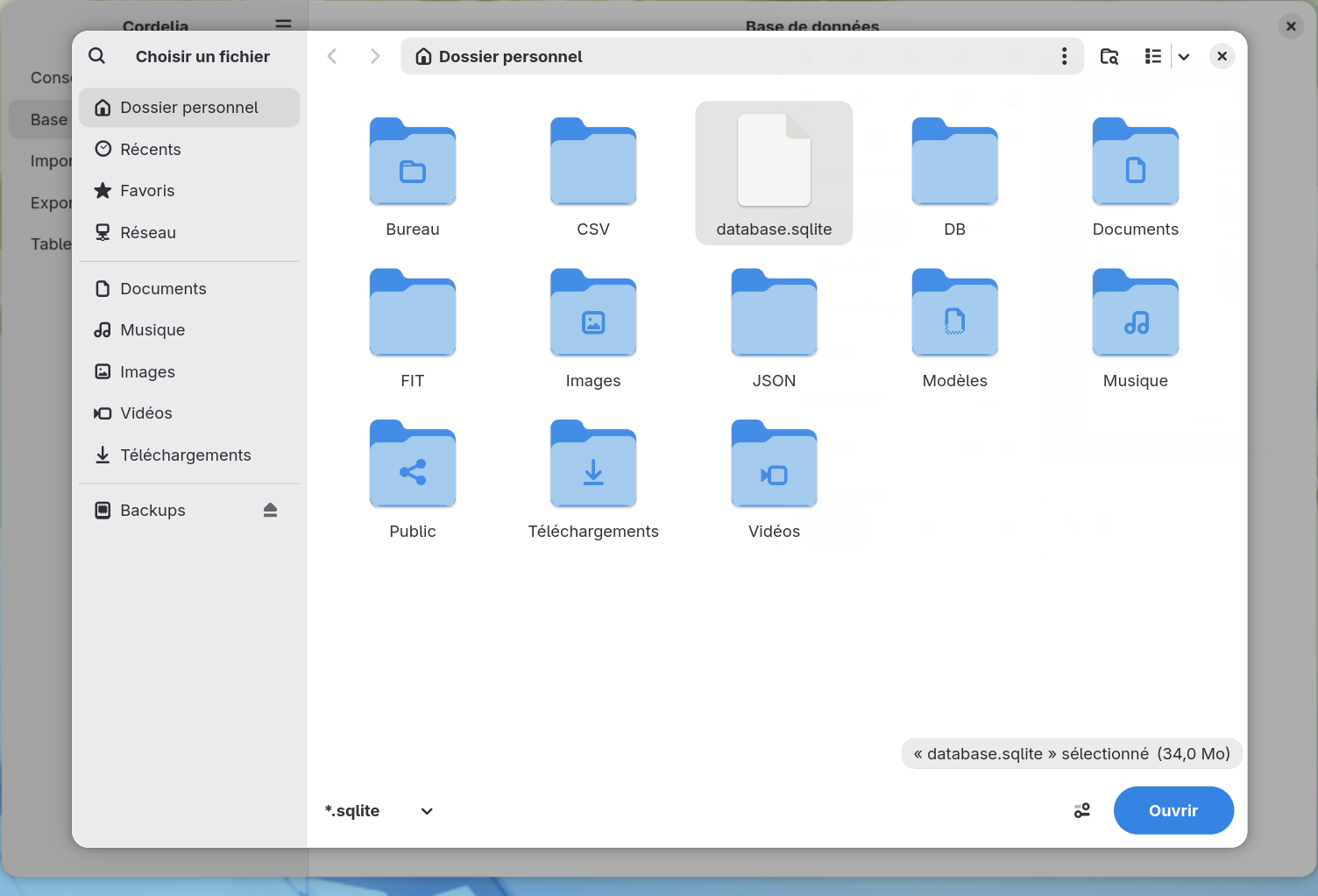1318x896 pixels.
Task: Expand the view options chevron
Action: tap(1184, 56)
